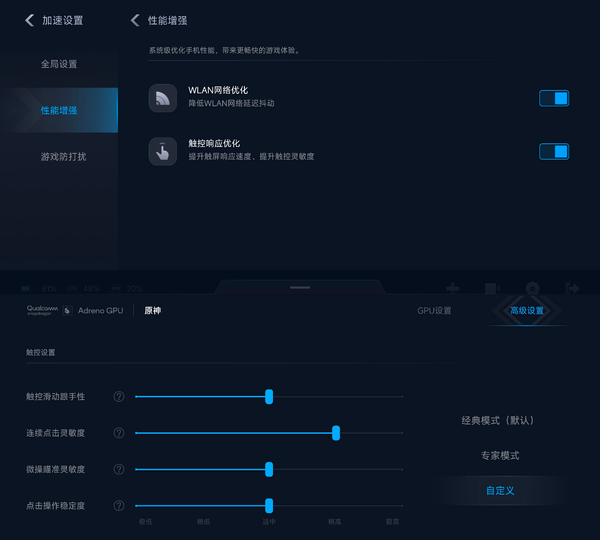600x540 pixels.
Task: Click the panel drag handle bar
Action: 300,287
